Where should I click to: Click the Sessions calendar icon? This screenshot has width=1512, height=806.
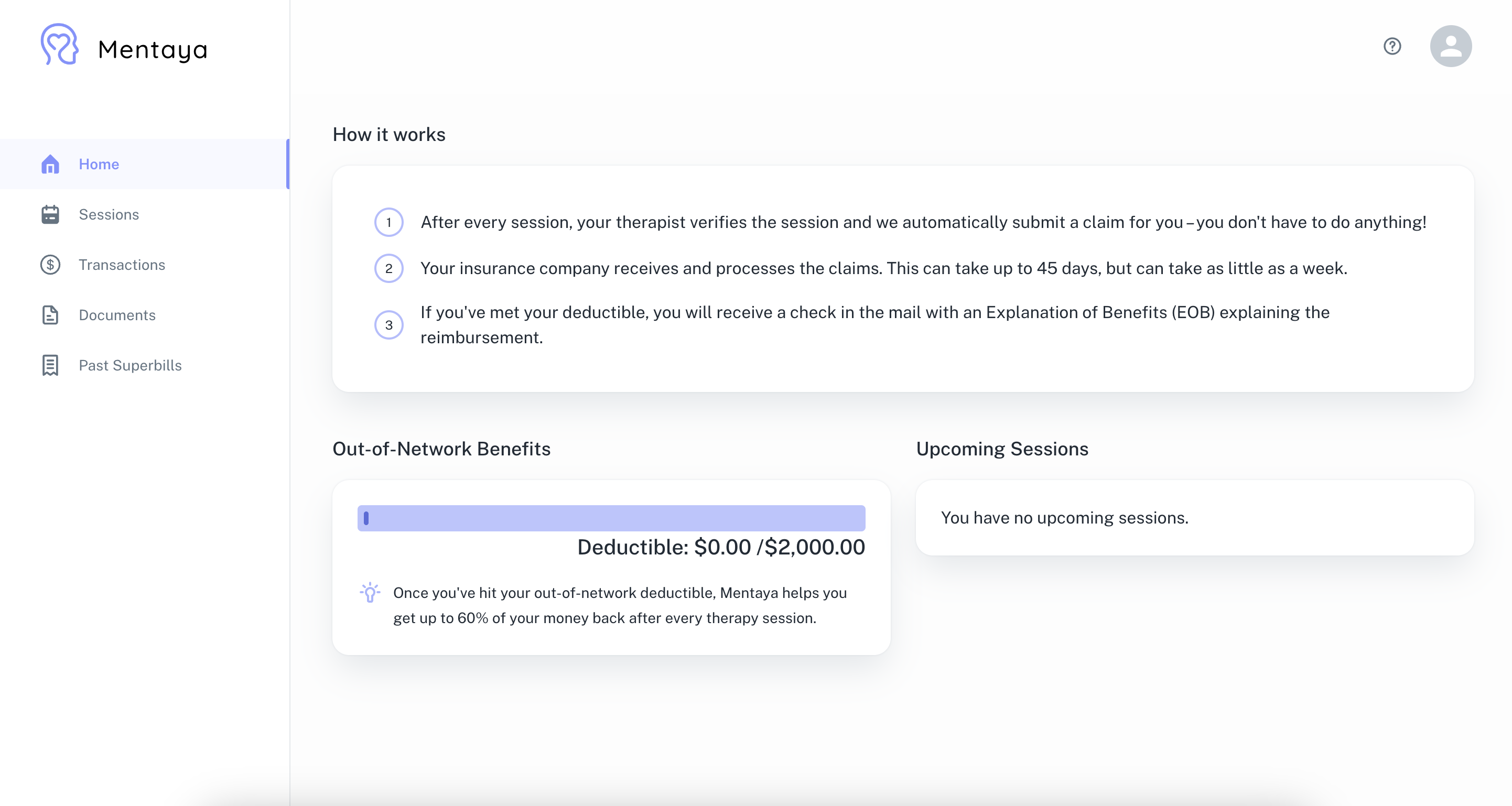point(50,215)
